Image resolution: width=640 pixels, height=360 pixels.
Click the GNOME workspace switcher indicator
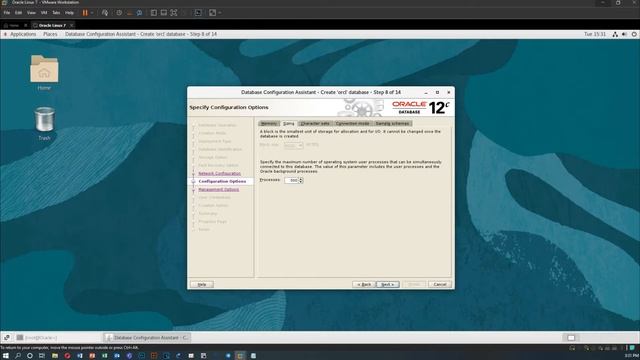tap(571, 338)
